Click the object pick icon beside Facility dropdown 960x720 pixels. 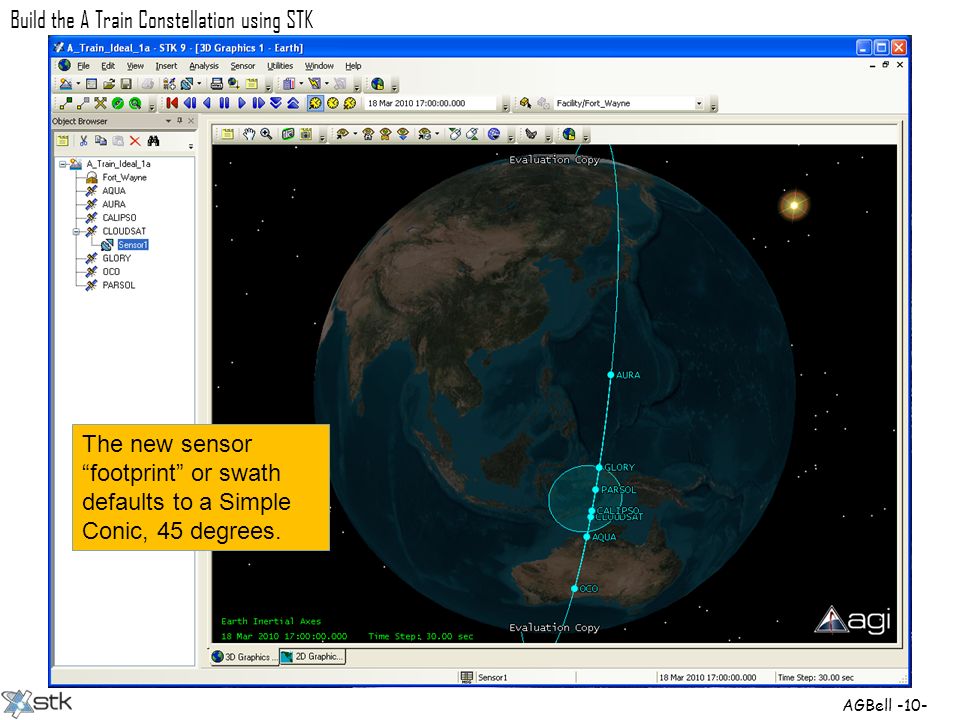(525, 103)
